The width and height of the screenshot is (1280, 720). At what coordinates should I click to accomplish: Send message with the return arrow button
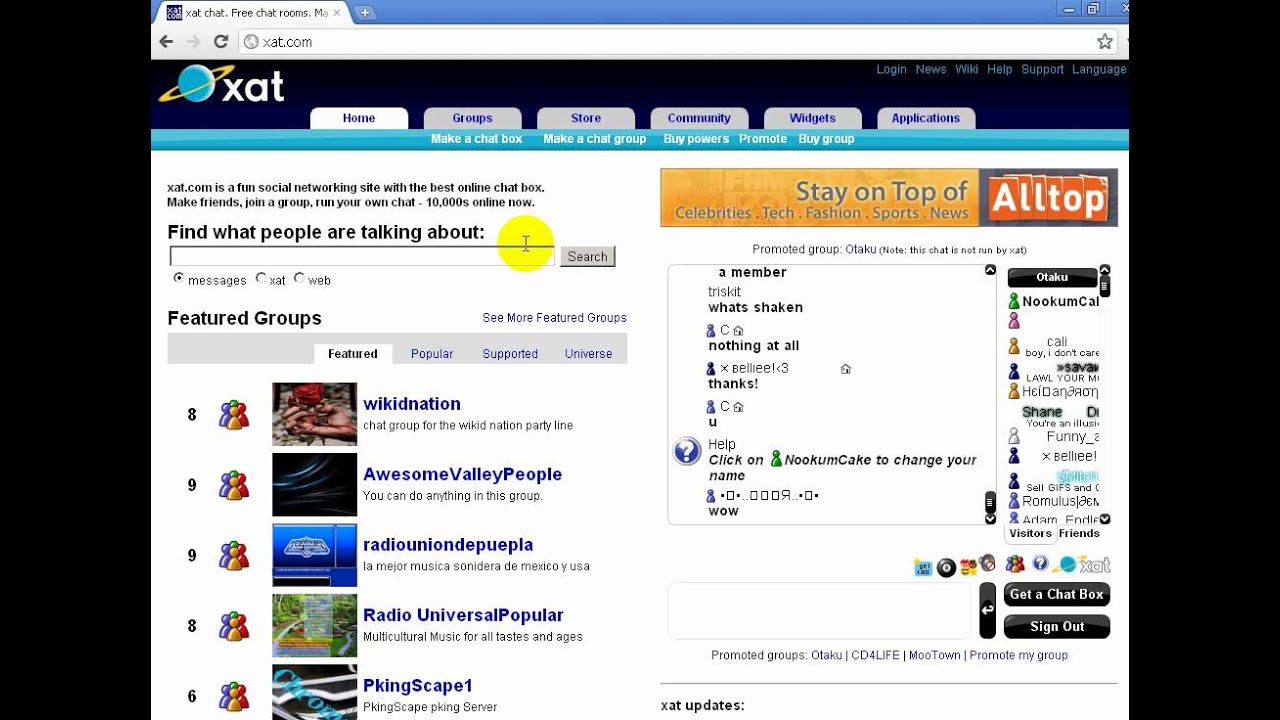coord(987,610)
